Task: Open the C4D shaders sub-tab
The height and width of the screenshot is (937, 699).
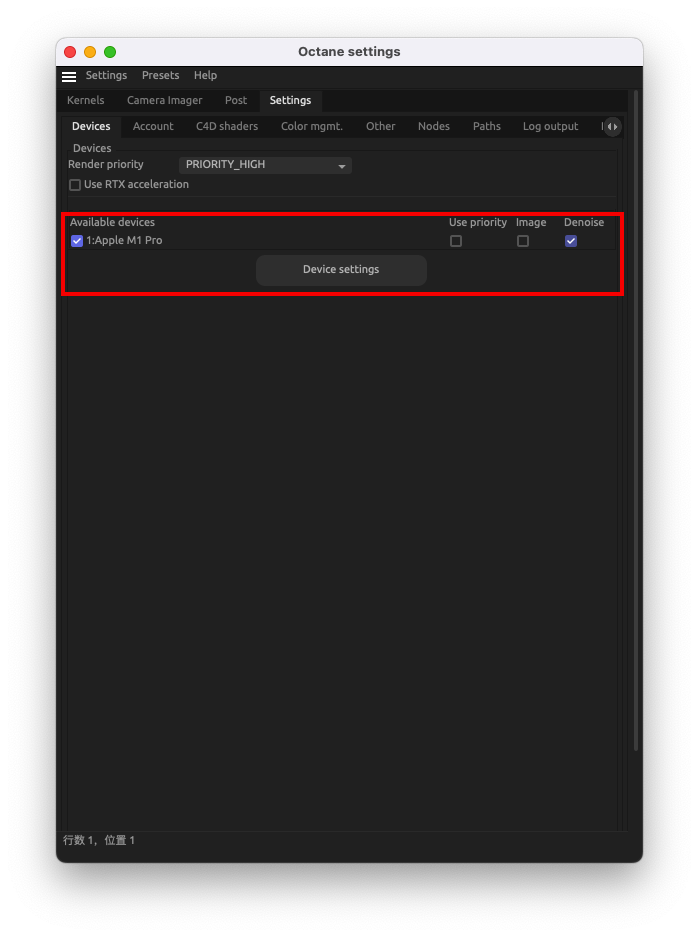Action: tap(227, 127)
